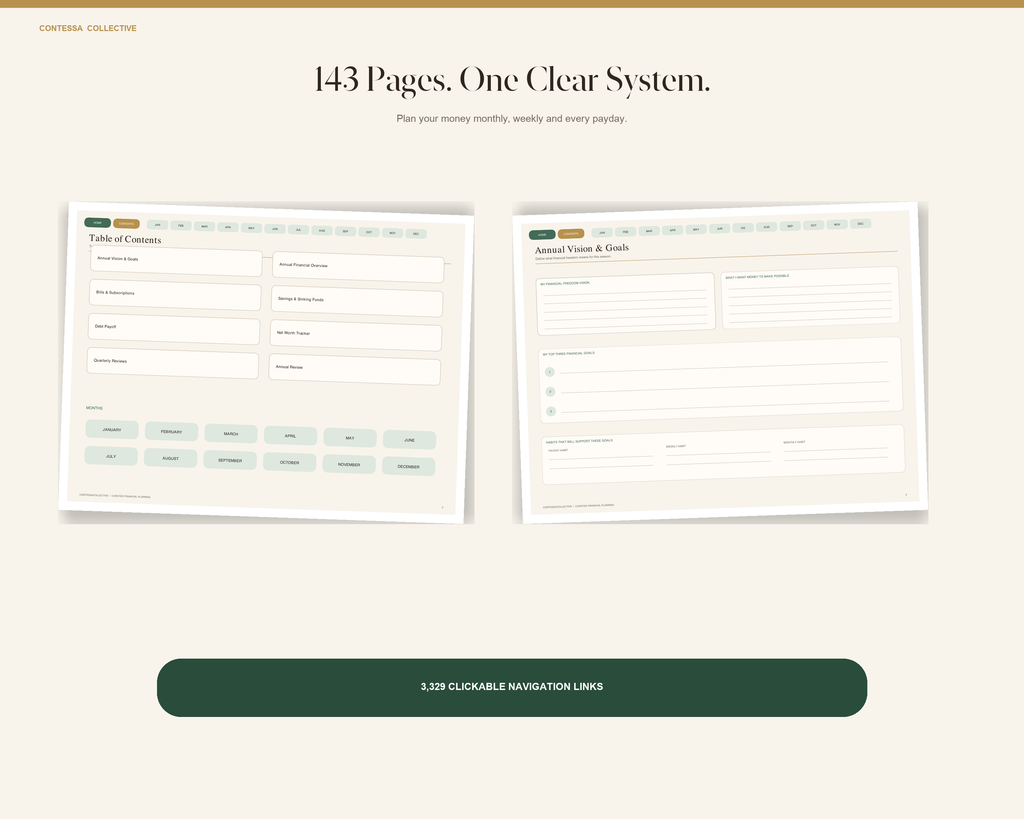
Task: Open the Table of Contents page preview
Action: click(x=266, y=362)
